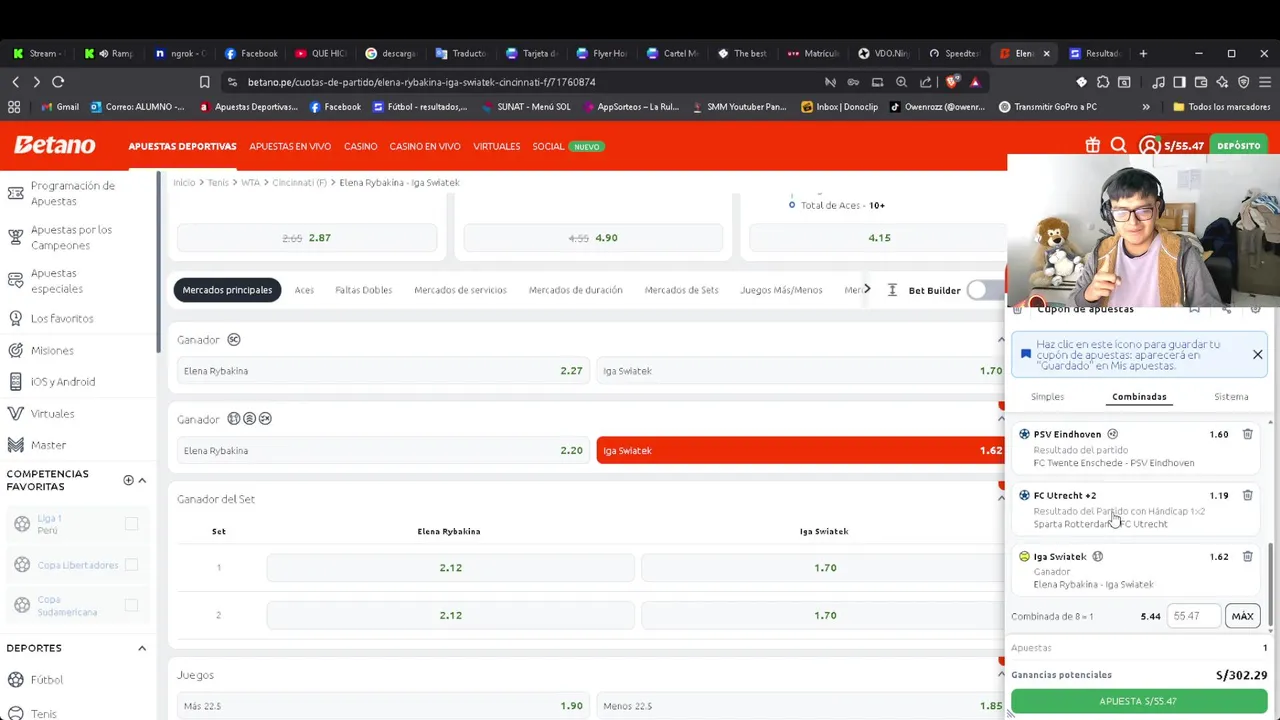Viewport: 1280px width, 720px height.
Task: Switch to the Simples coupon tab
Action: pyautogui.click(x=1047, y=397)
